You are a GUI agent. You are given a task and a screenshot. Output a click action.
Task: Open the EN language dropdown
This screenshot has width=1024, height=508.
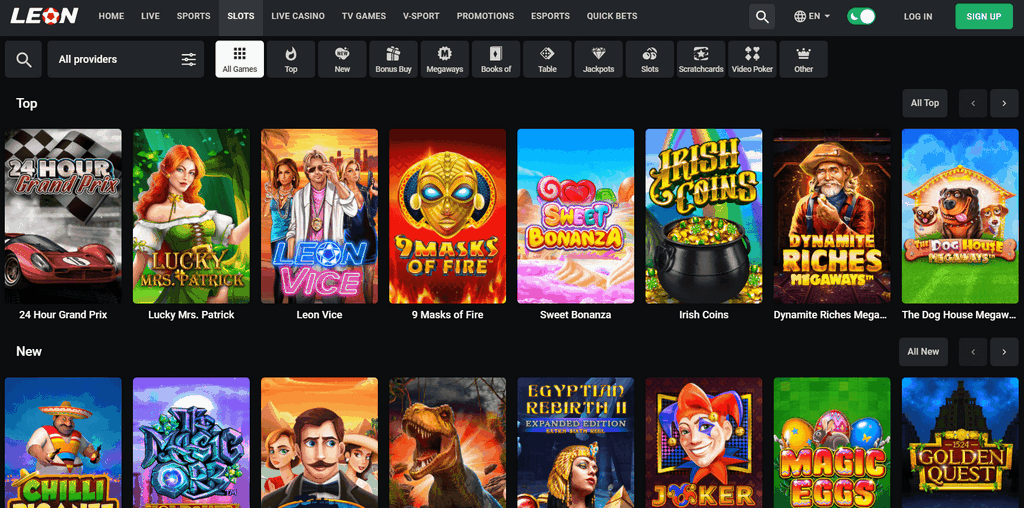coord(812,17)
